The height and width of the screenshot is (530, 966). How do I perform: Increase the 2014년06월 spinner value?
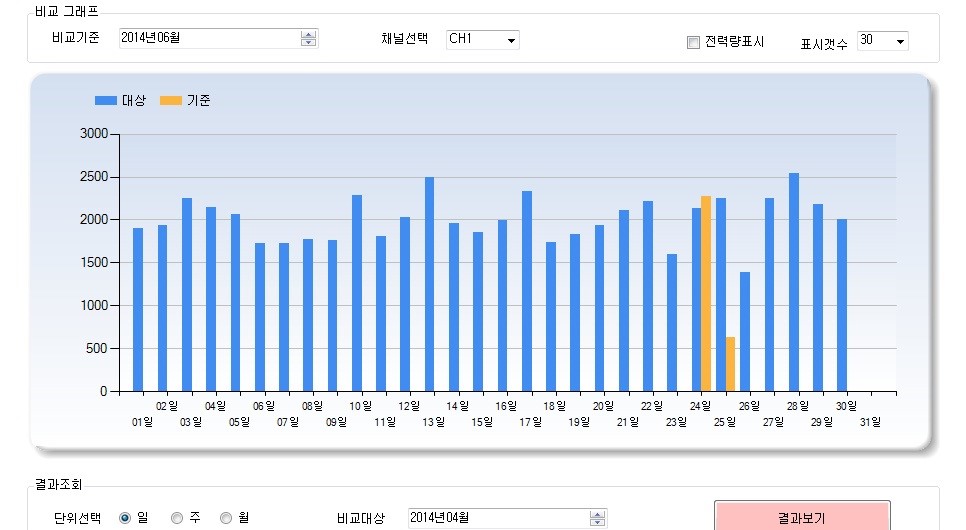[308, 35]
